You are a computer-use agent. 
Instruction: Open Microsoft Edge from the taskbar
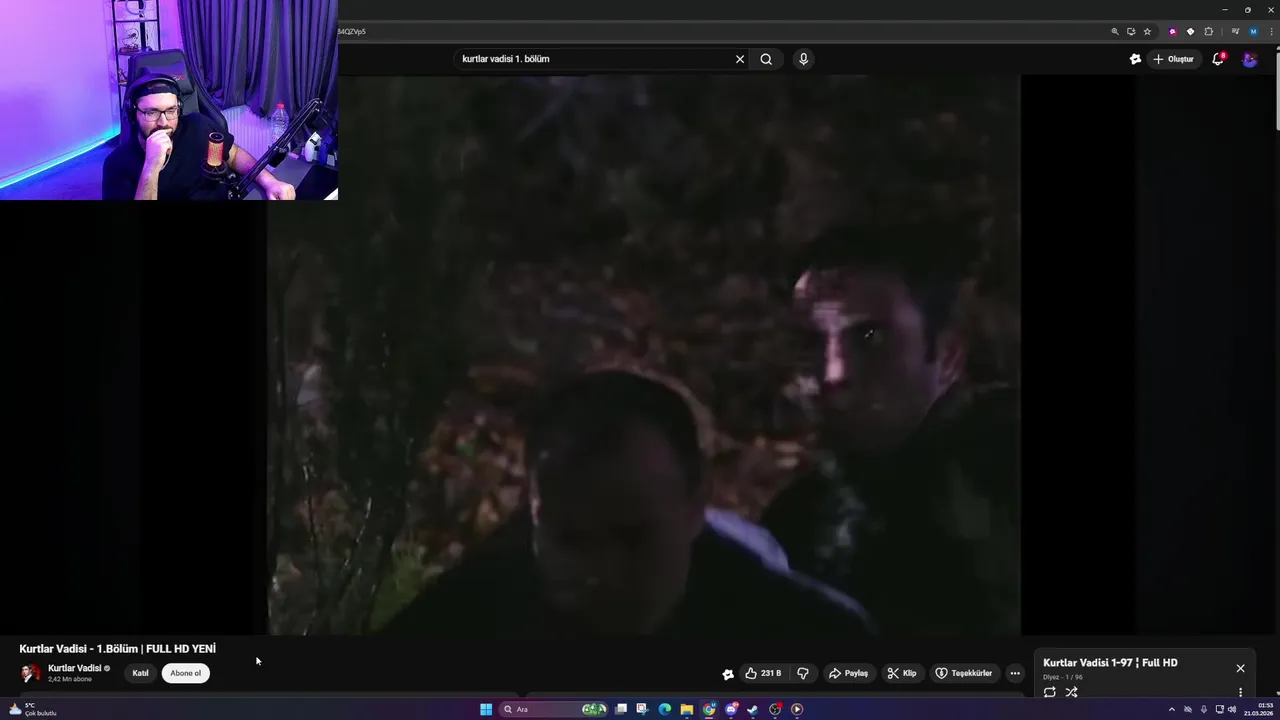click(665, 709)
